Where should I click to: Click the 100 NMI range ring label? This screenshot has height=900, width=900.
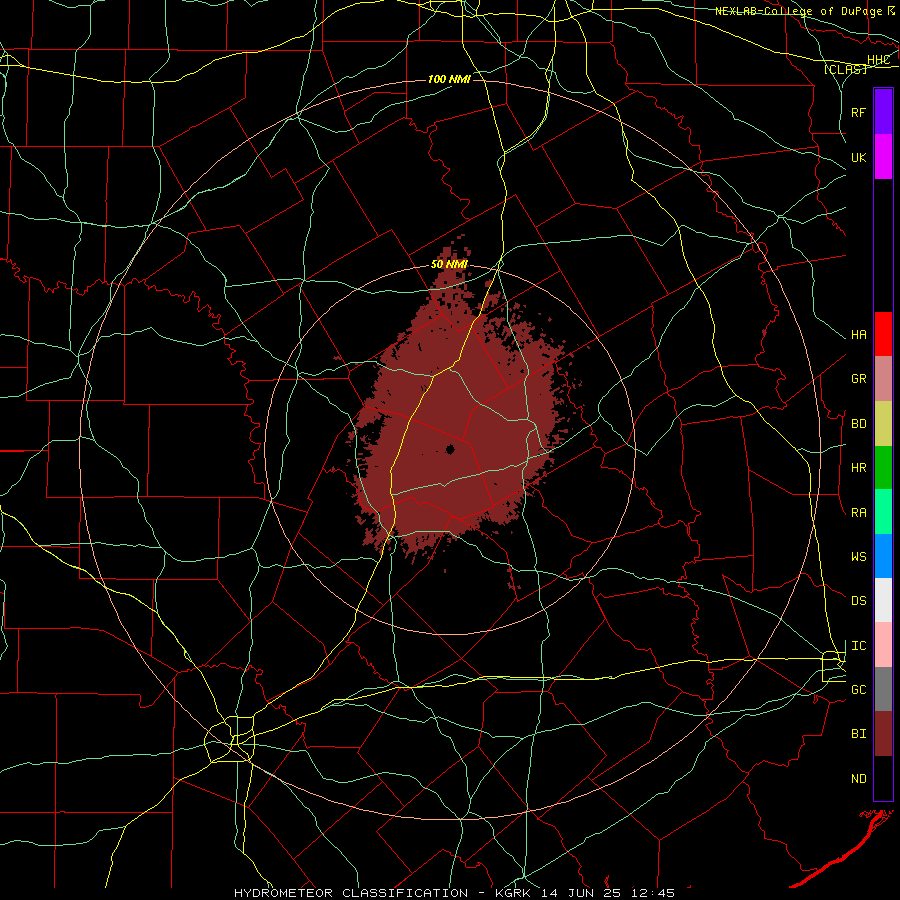tap(449, 79)
